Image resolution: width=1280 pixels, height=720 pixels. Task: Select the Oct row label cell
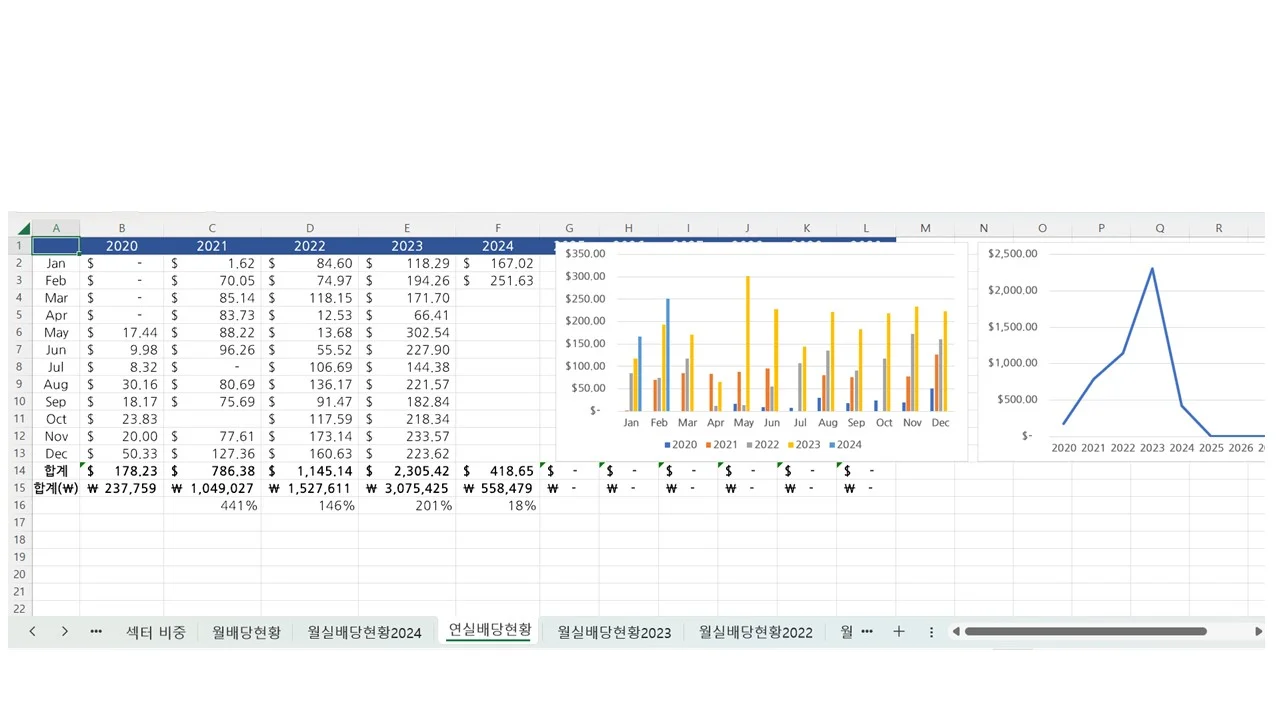point(56,419)
